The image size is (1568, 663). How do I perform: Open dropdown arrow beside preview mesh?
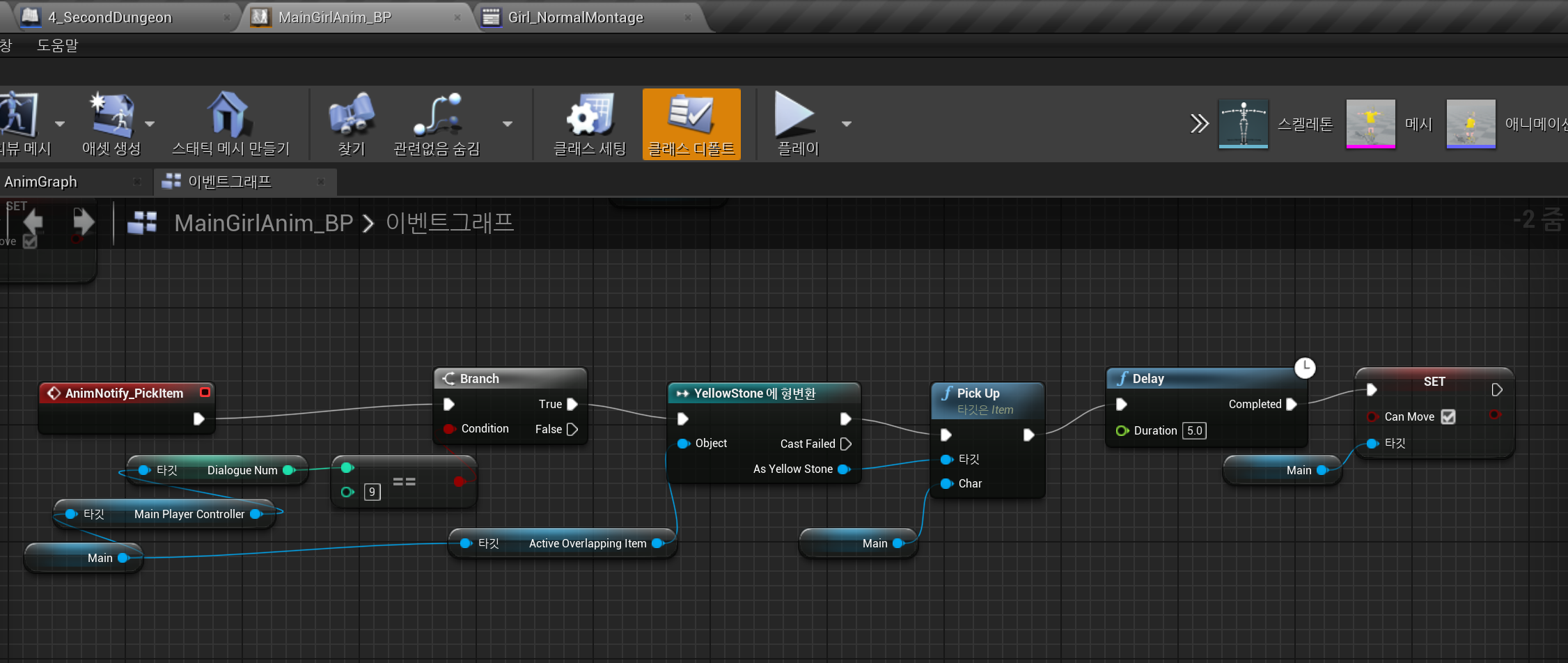click(60, 124)
